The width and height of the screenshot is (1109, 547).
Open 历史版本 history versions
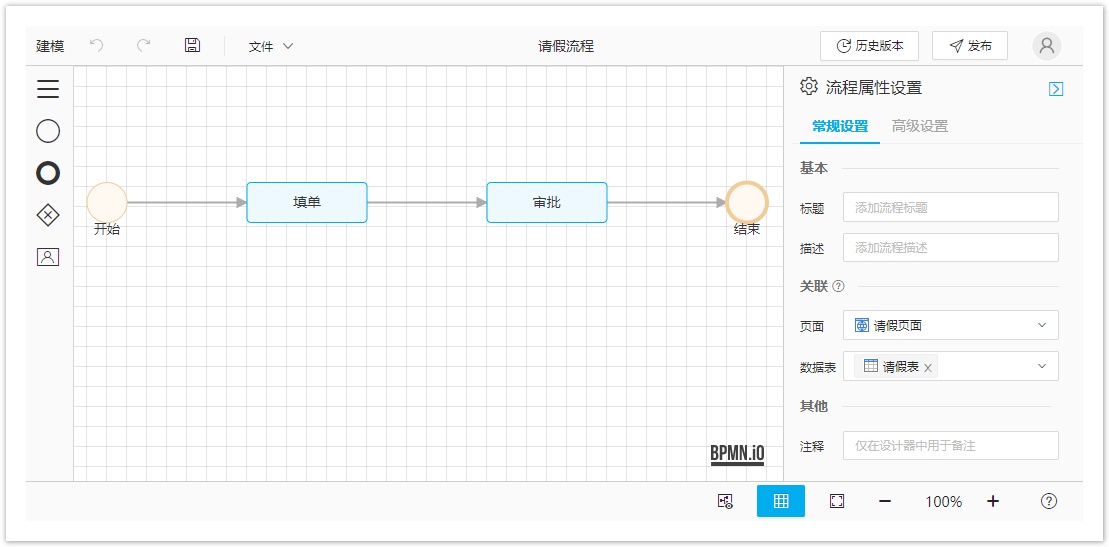[x=869, y=46]
